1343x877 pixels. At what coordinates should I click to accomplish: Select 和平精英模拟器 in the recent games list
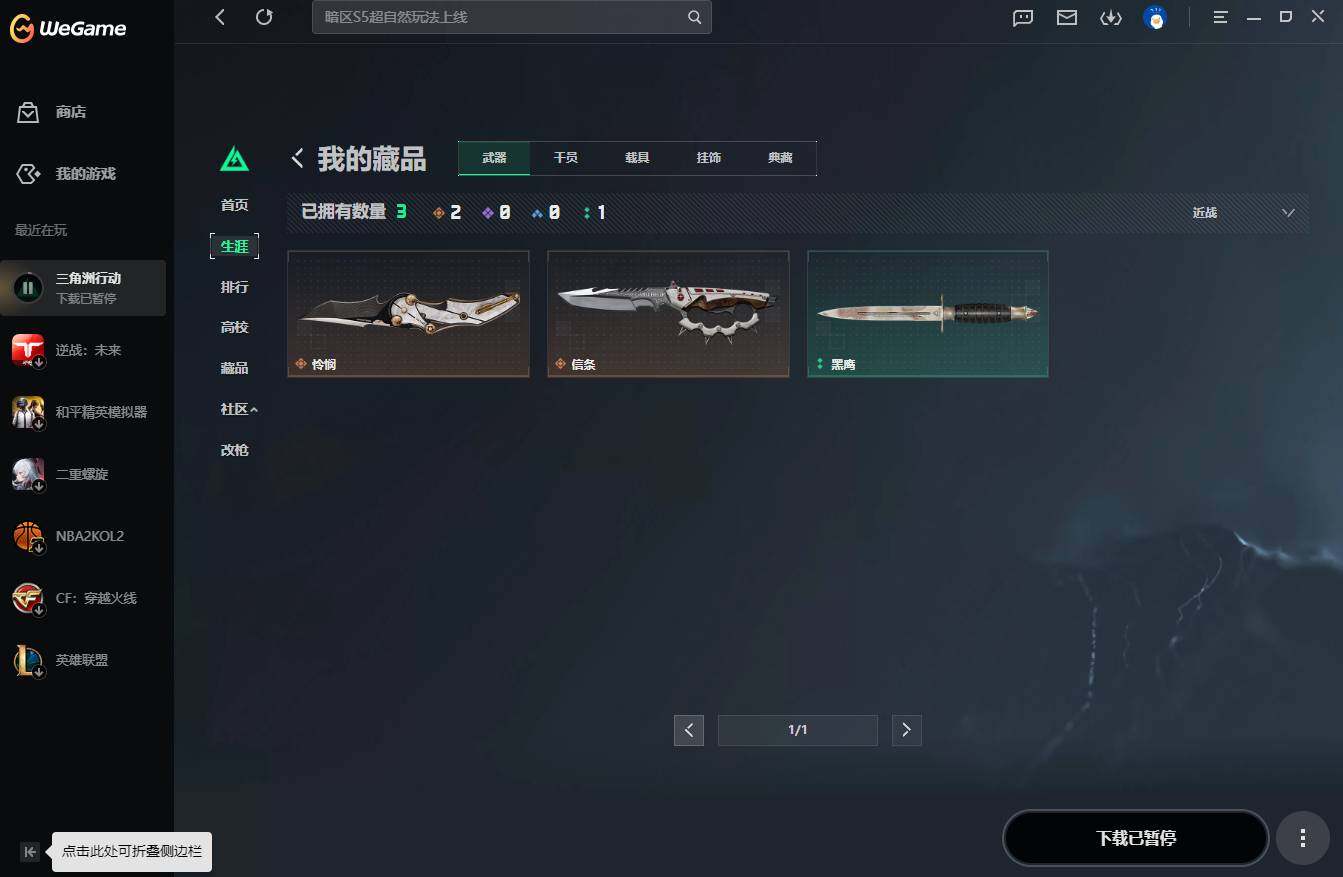point(83,412)
